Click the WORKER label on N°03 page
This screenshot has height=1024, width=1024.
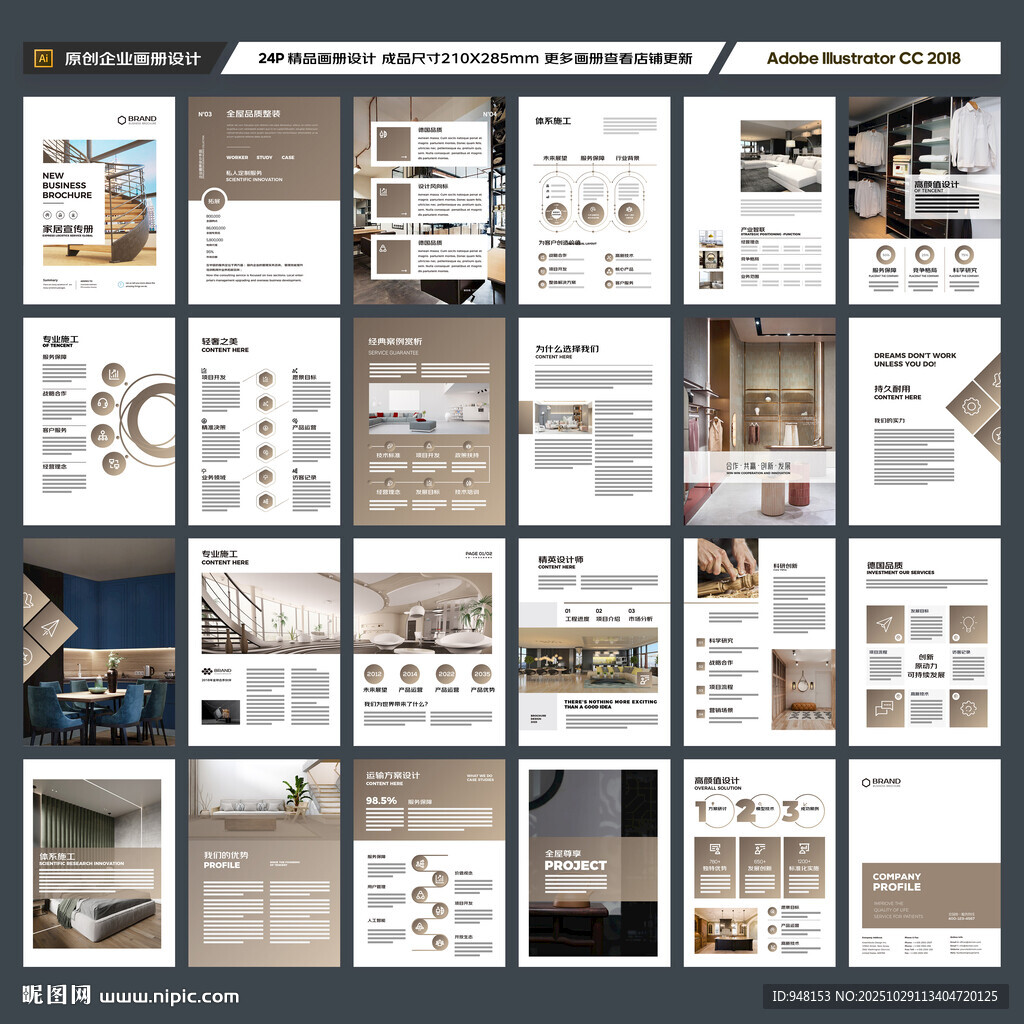point(237,157)
